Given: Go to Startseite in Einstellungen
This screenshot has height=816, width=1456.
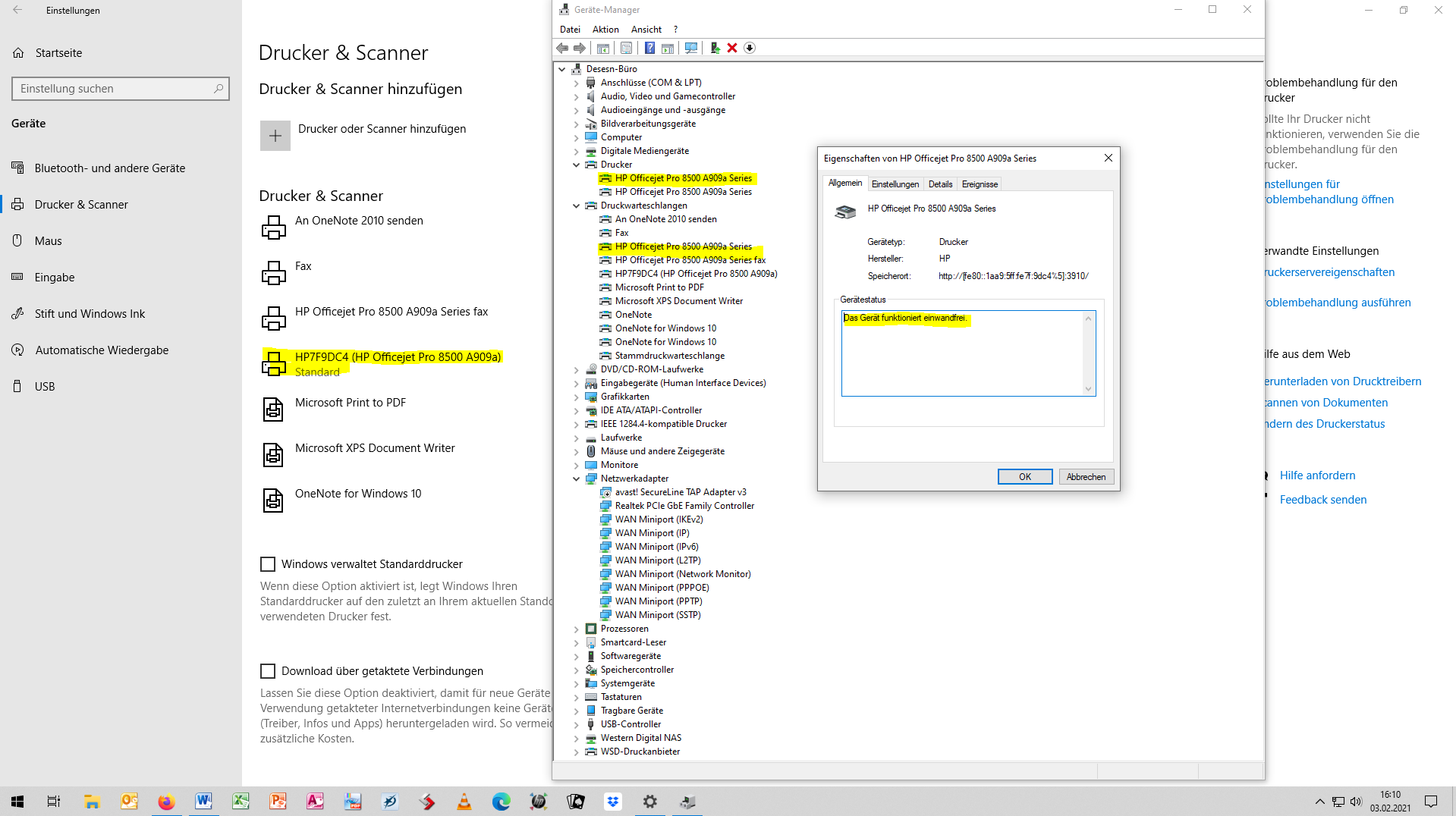Looking at the screenshot, I should pyautogui.click(x=58, y=53).
